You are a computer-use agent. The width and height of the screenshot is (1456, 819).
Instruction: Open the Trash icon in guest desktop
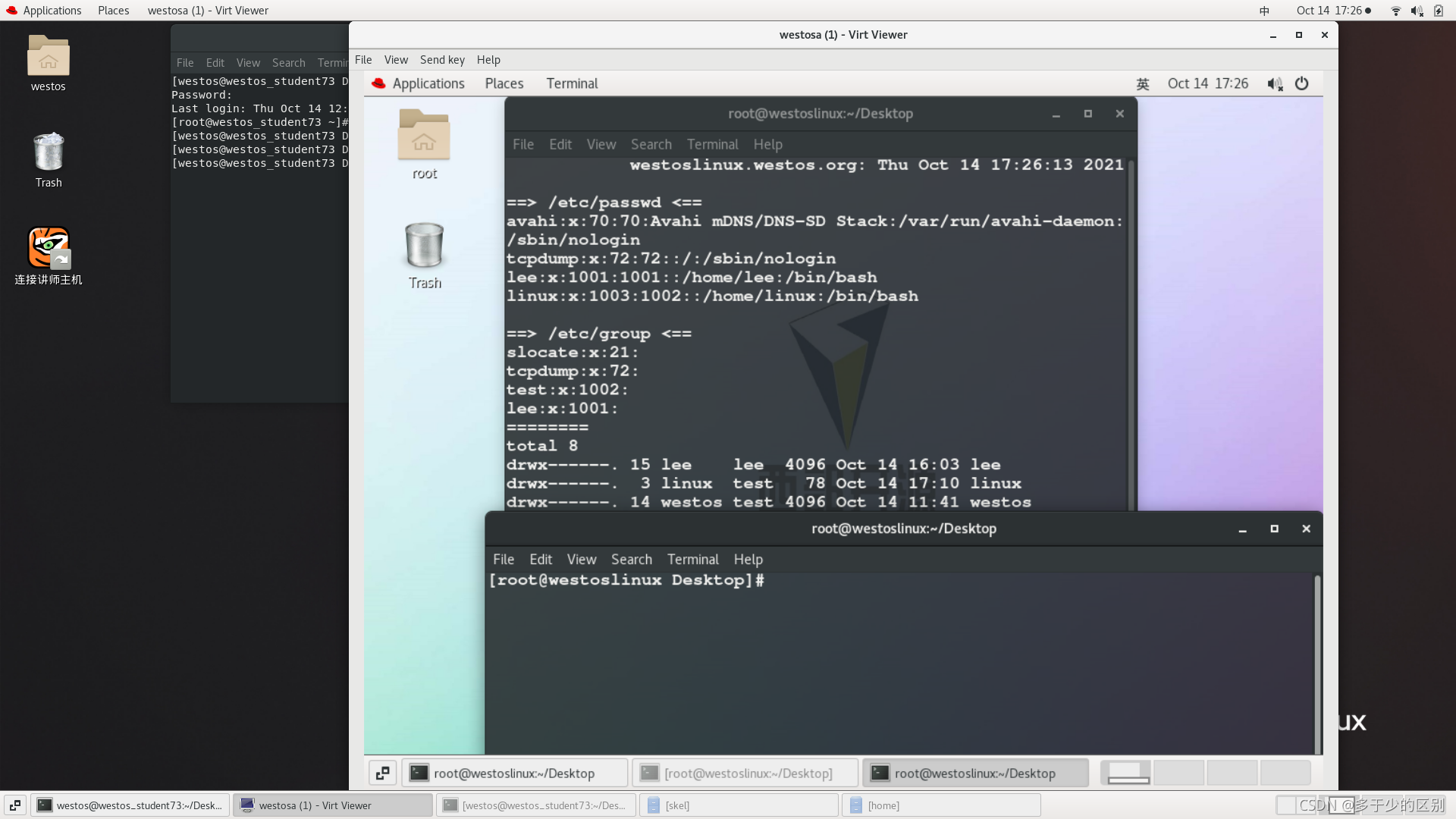(x=424, y=246)
